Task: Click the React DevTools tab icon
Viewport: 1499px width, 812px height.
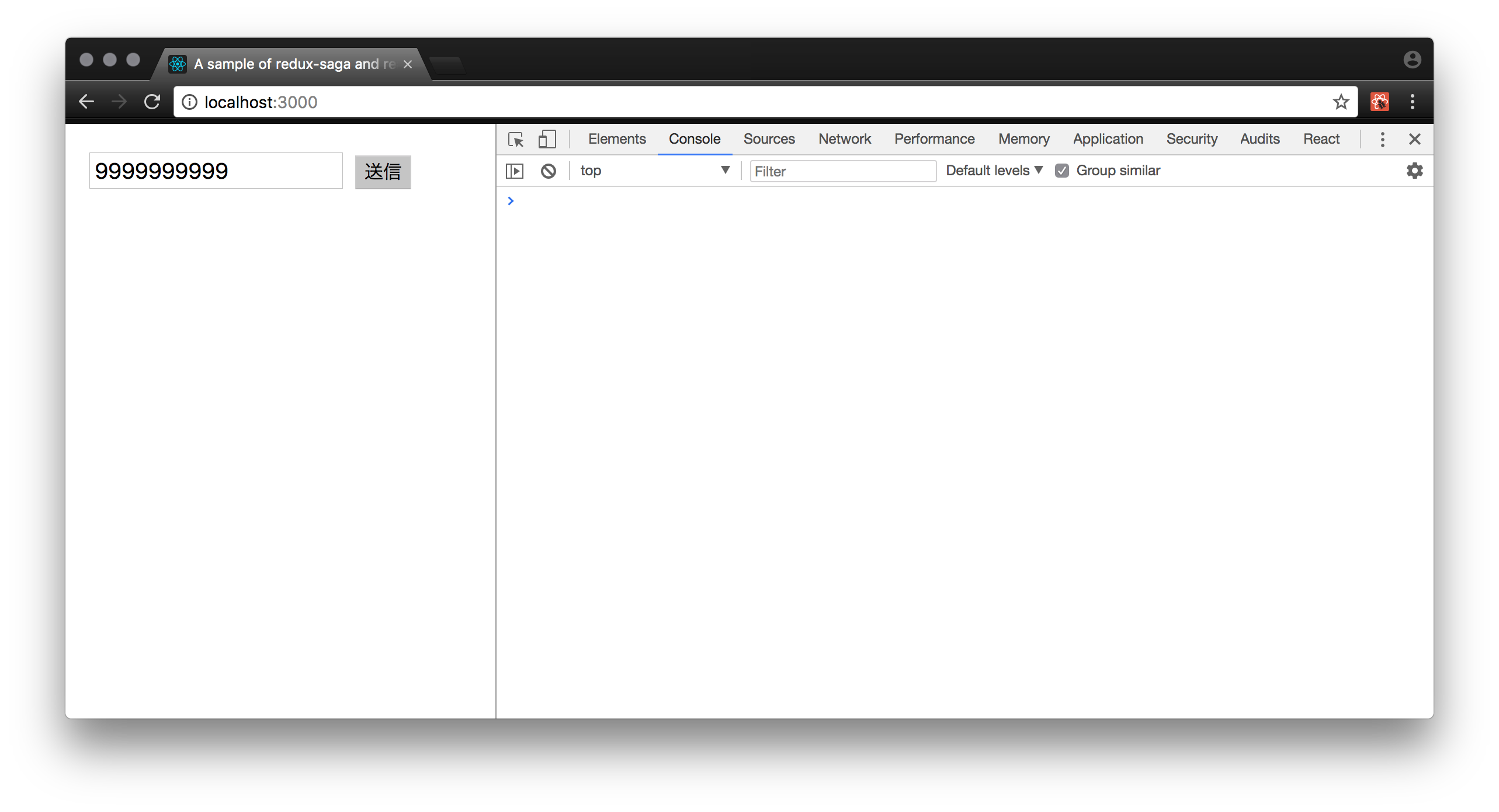Action: click(x=1321, y=139)
